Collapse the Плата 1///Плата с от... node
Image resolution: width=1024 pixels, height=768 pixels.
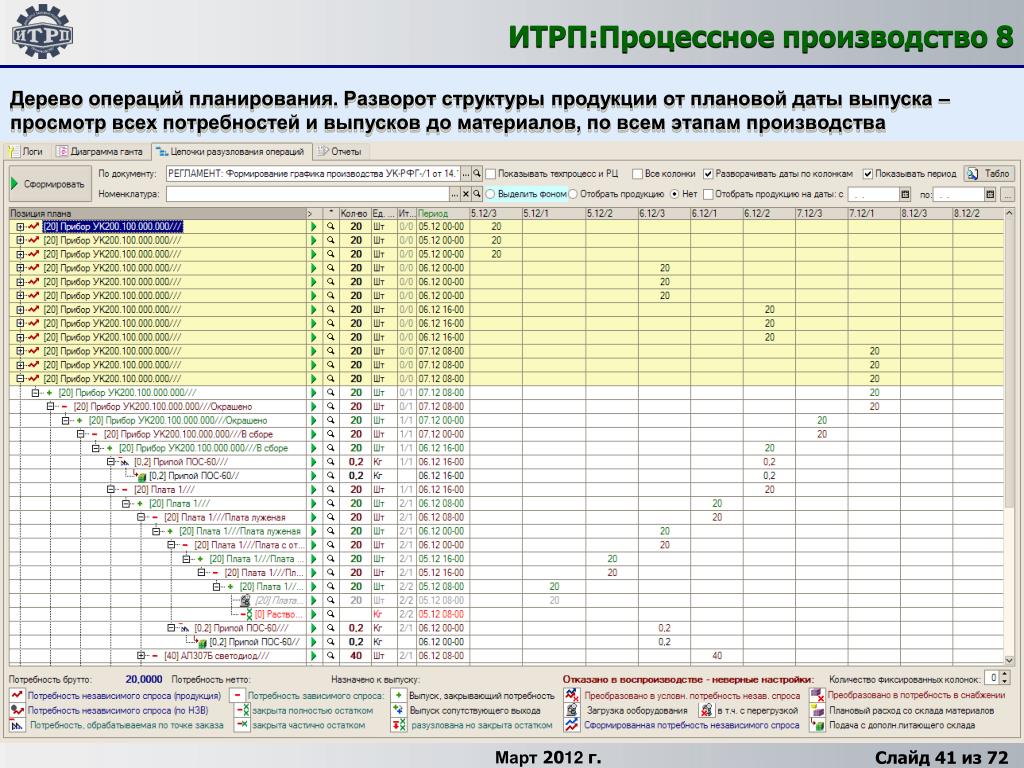(x=170, y=545)
